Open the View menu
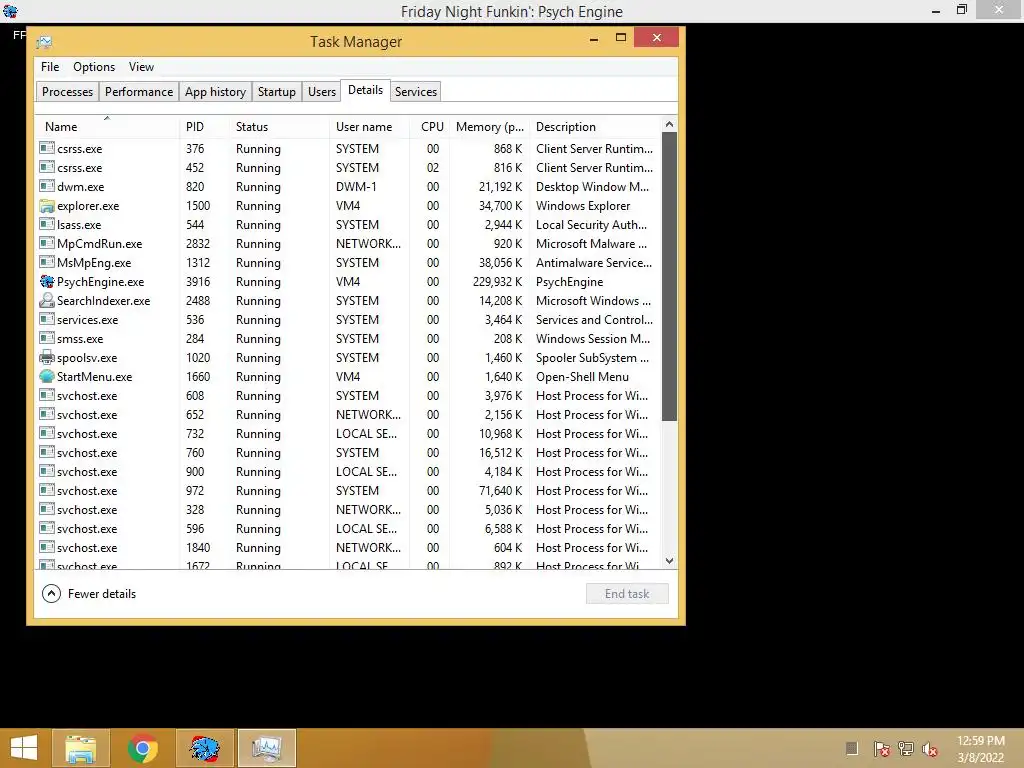 click(x=141, y=67)
